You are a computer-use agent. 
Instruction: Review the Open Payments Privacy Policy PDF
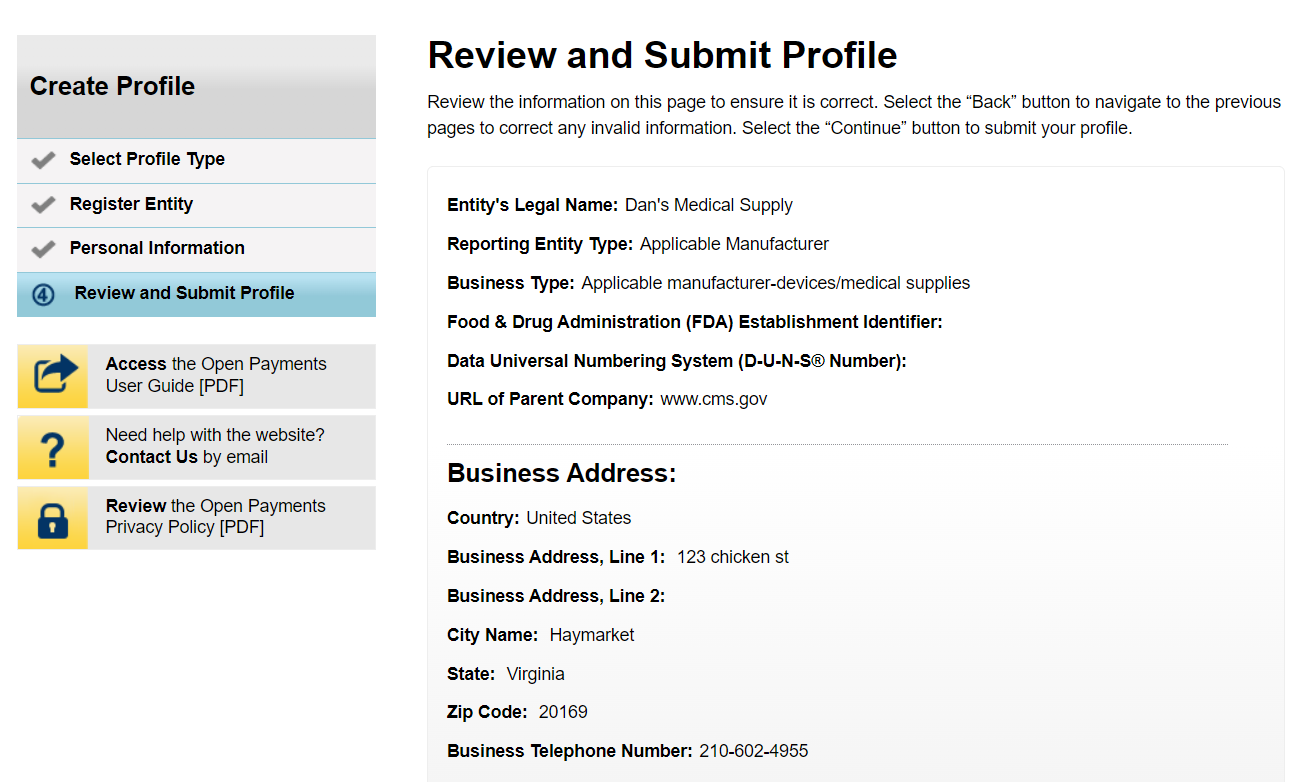tap(215, 516)
